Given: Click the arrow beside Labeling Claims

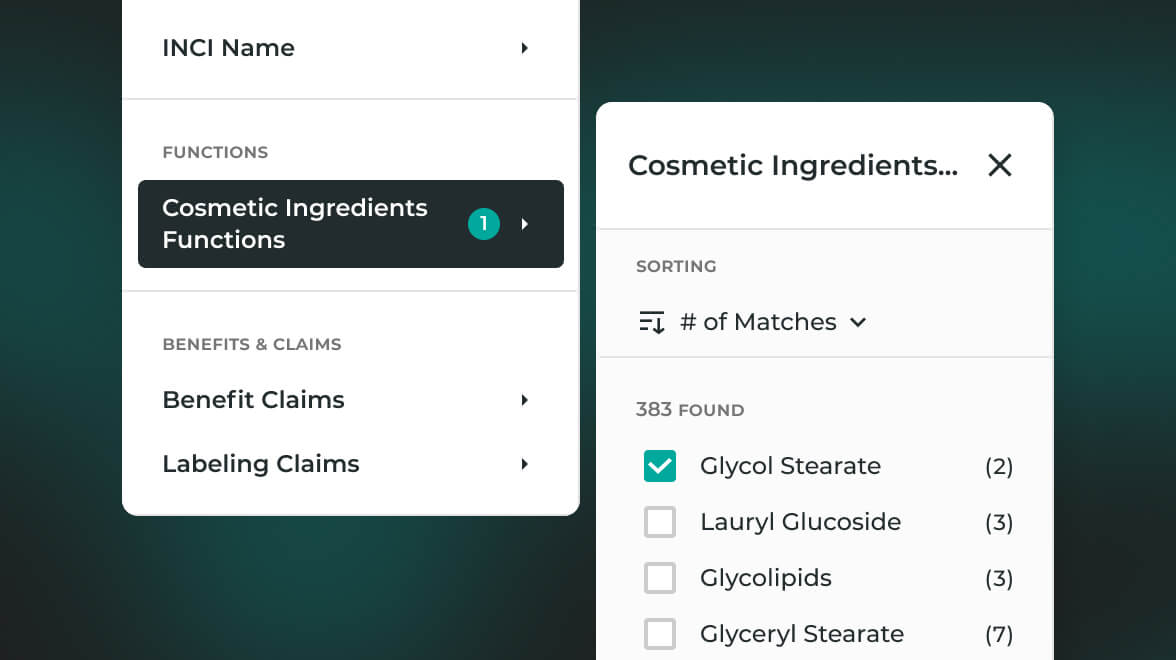Looking at the screenshot, I should pyautogui.click(x=524, y=464).
